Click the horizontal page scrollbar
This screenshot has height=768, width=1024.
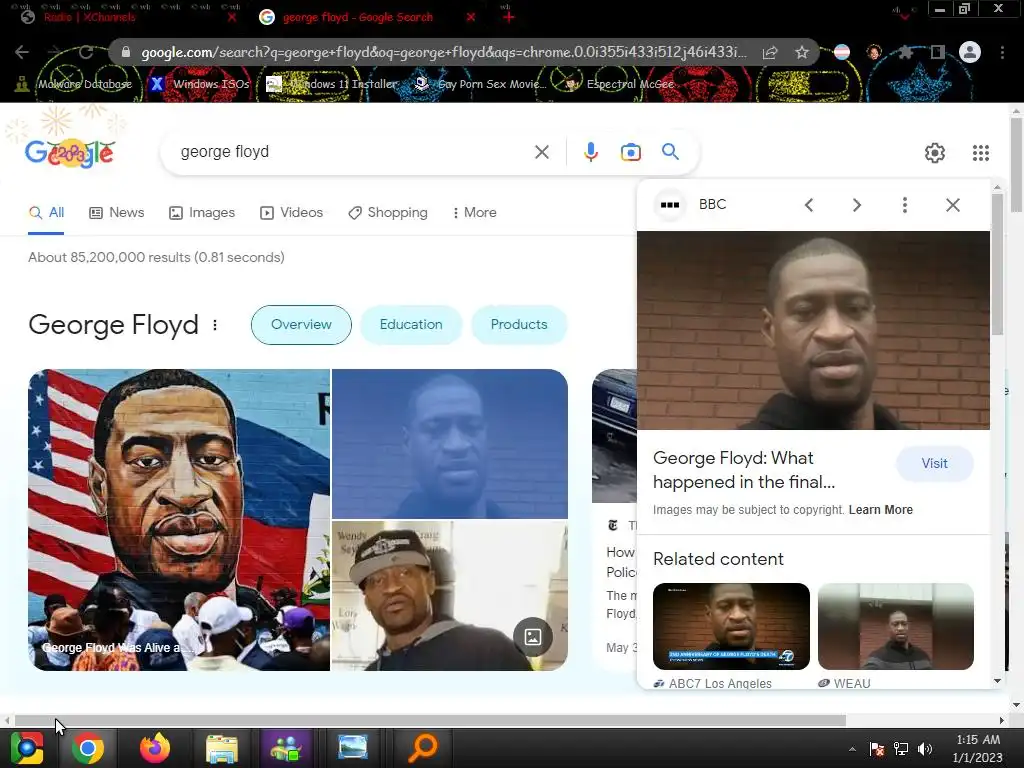tap(430, 720)
